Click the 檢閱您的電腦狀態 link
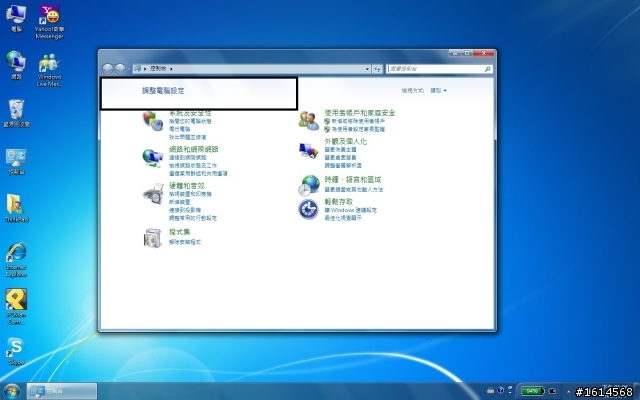 [x=190, y=121]
